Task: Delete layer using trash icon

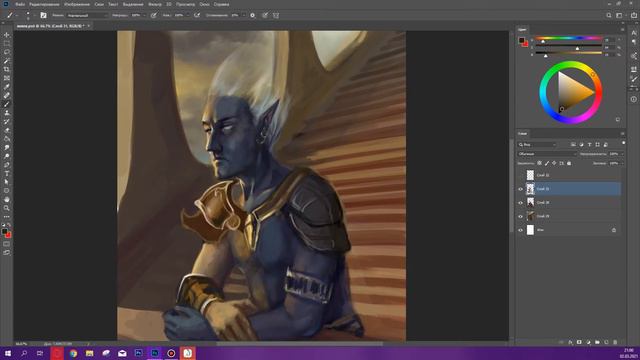Action: pyautogui.click(x=615, y=342)
